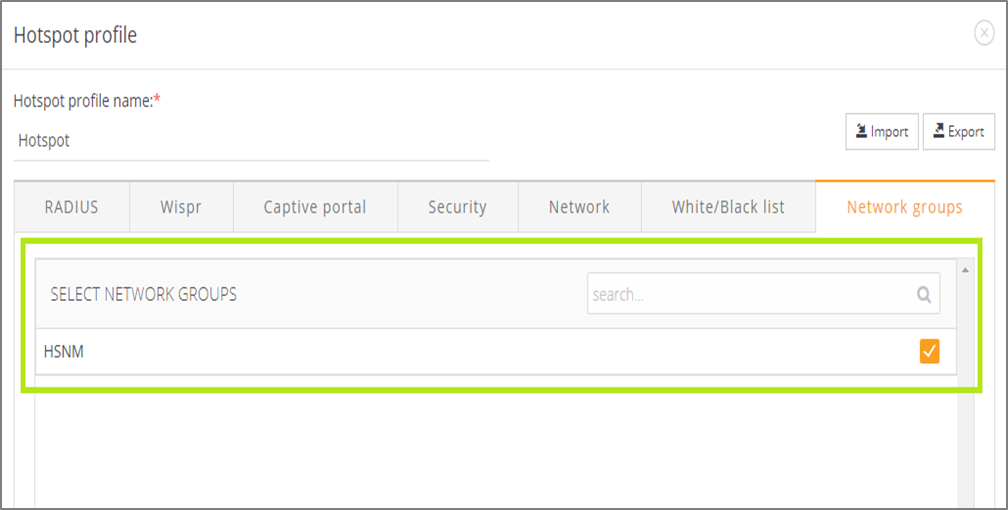The width and height of the screenshot is (1008, 510).
Task: Click the network groups search box
Action: coord(750,295)
